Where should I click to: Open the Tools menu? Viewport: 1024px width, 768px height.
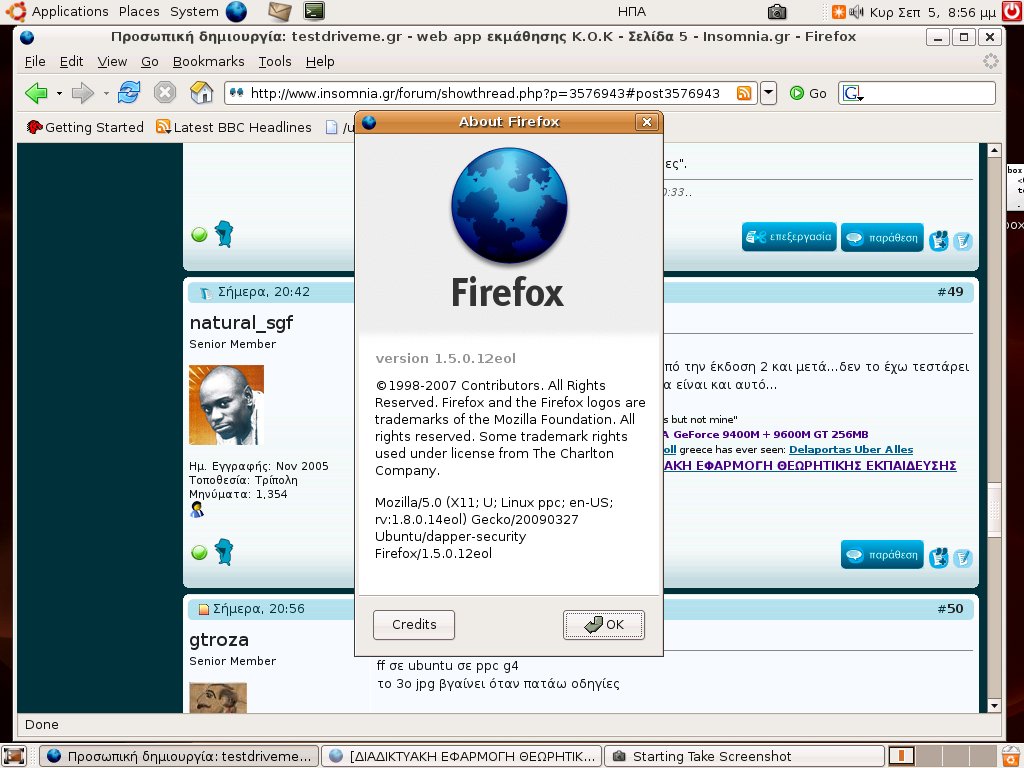pos(274,61)
